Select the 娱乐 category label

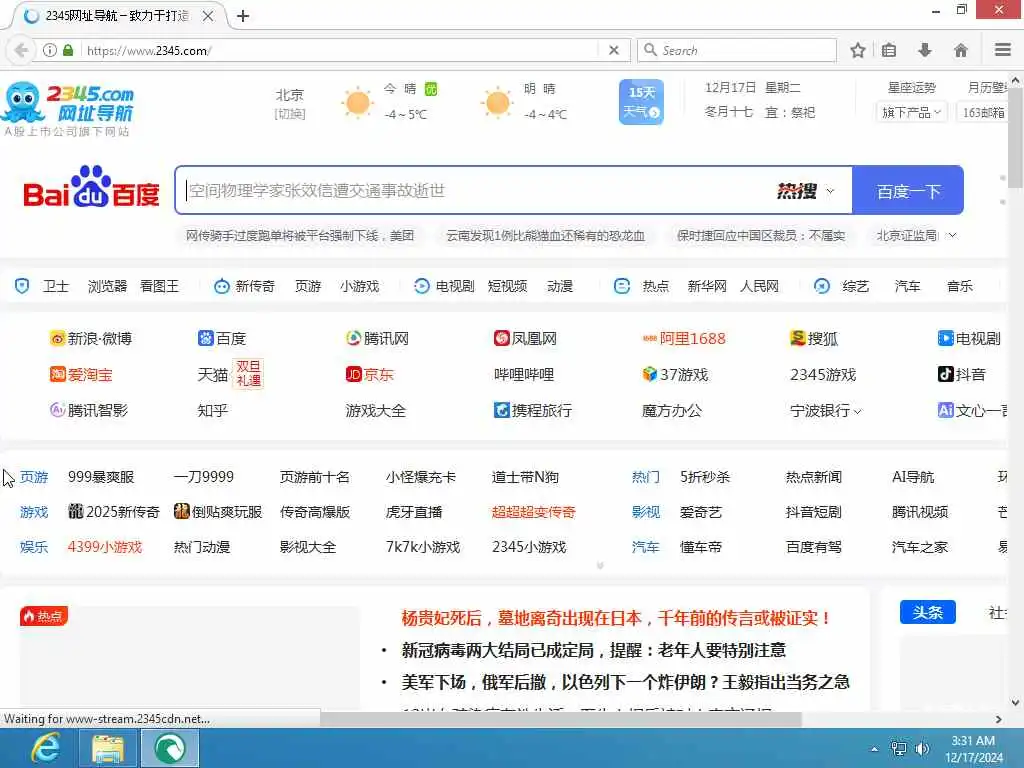click(34, 547)
